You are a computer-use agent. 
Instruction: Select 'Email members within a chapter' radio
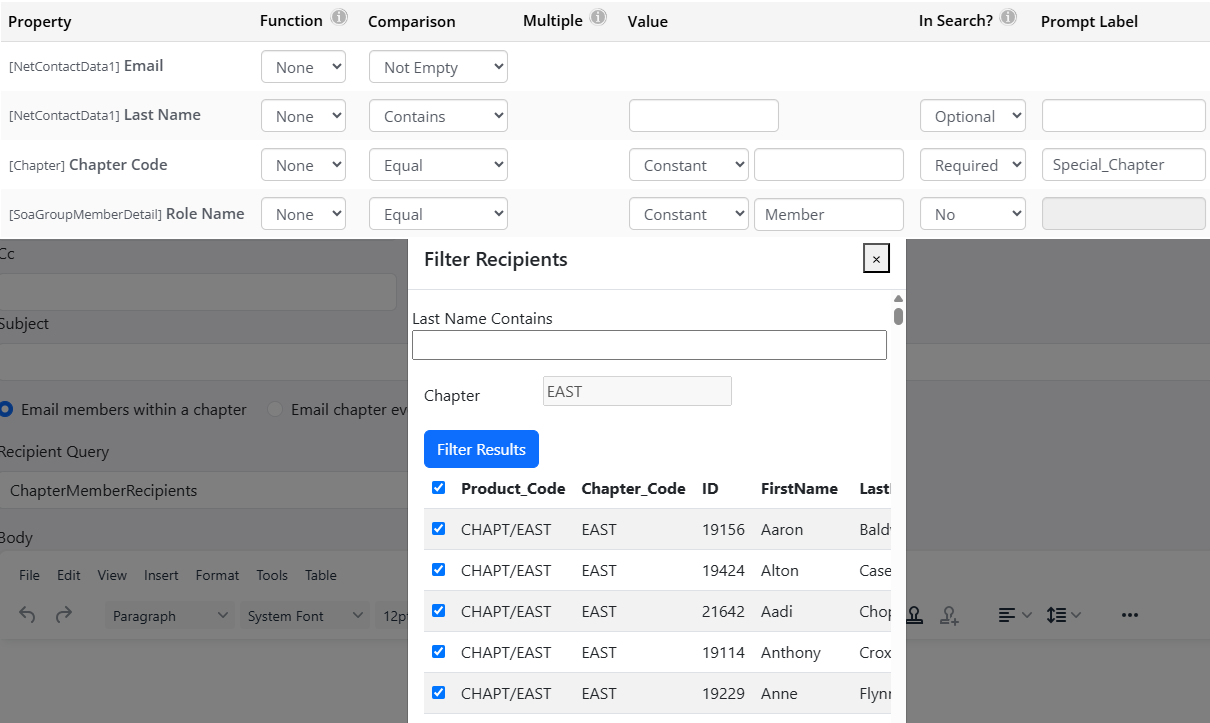6,409
